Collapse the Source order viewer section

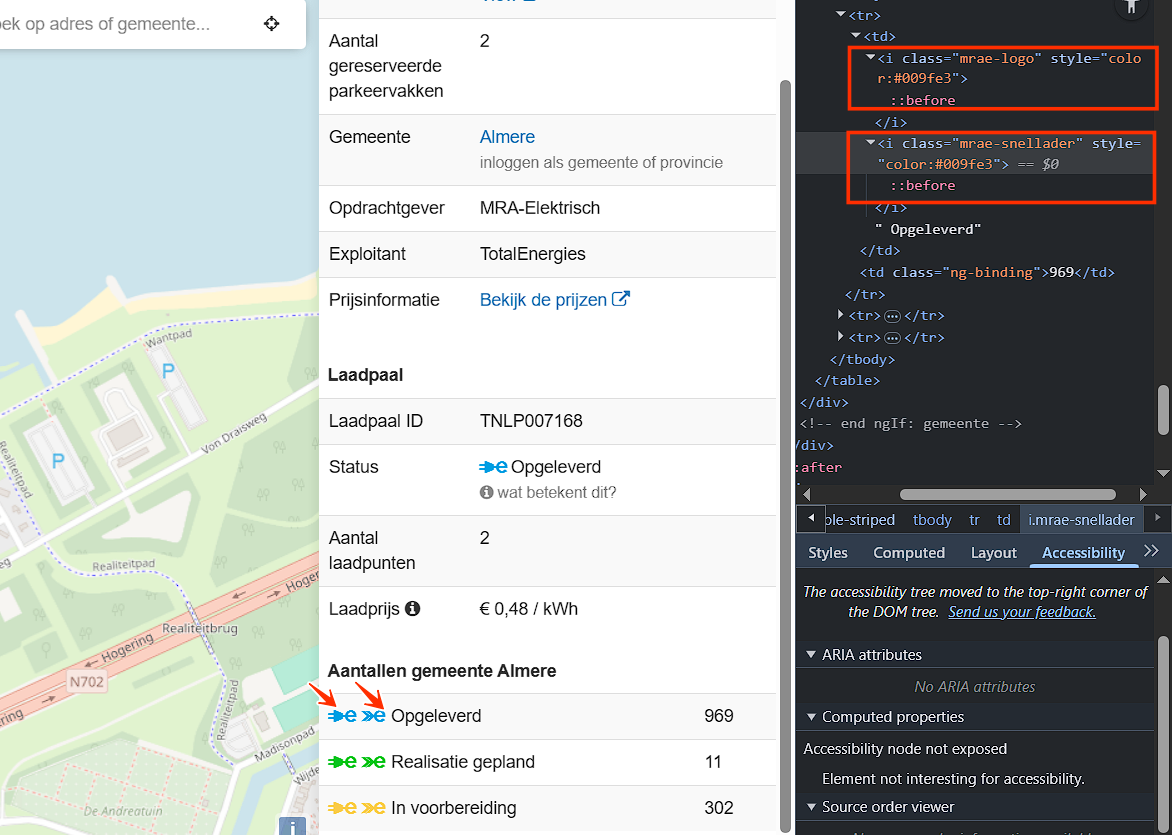tap(811, 807)
